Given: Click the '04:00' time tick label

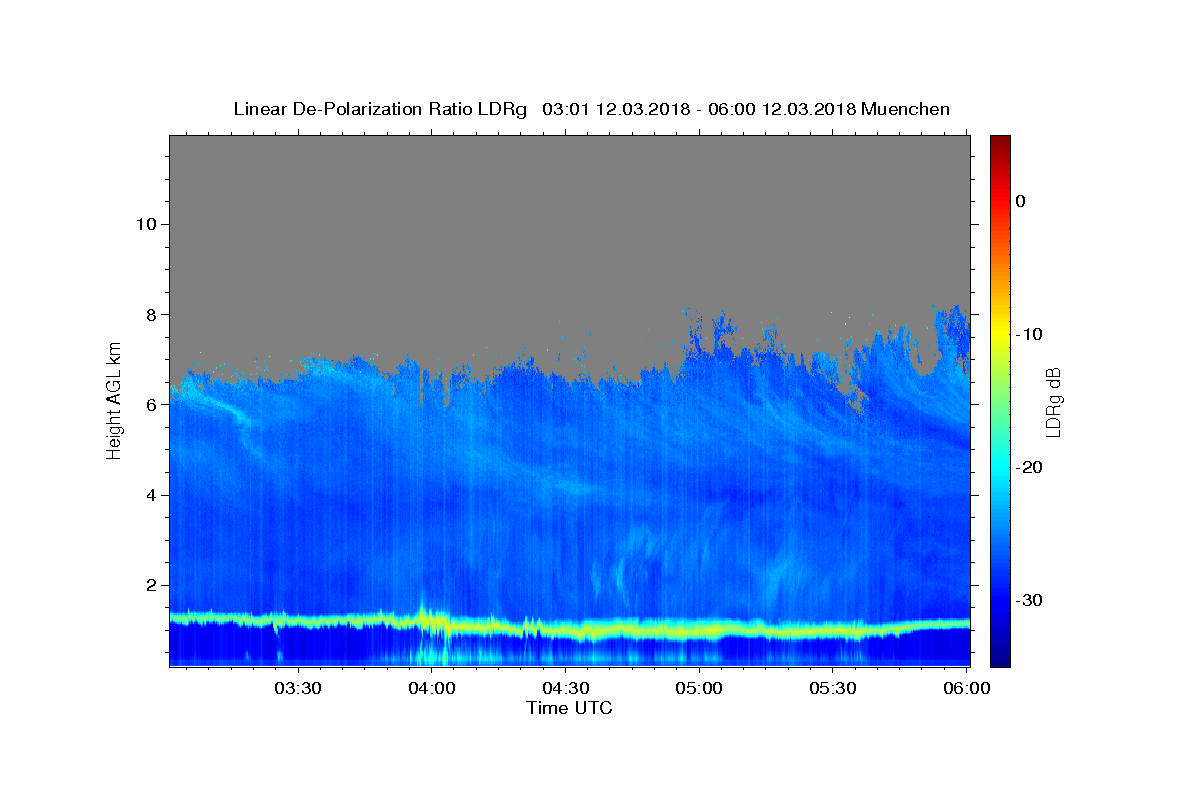Looking at the screenshot, I should [431, 689].
